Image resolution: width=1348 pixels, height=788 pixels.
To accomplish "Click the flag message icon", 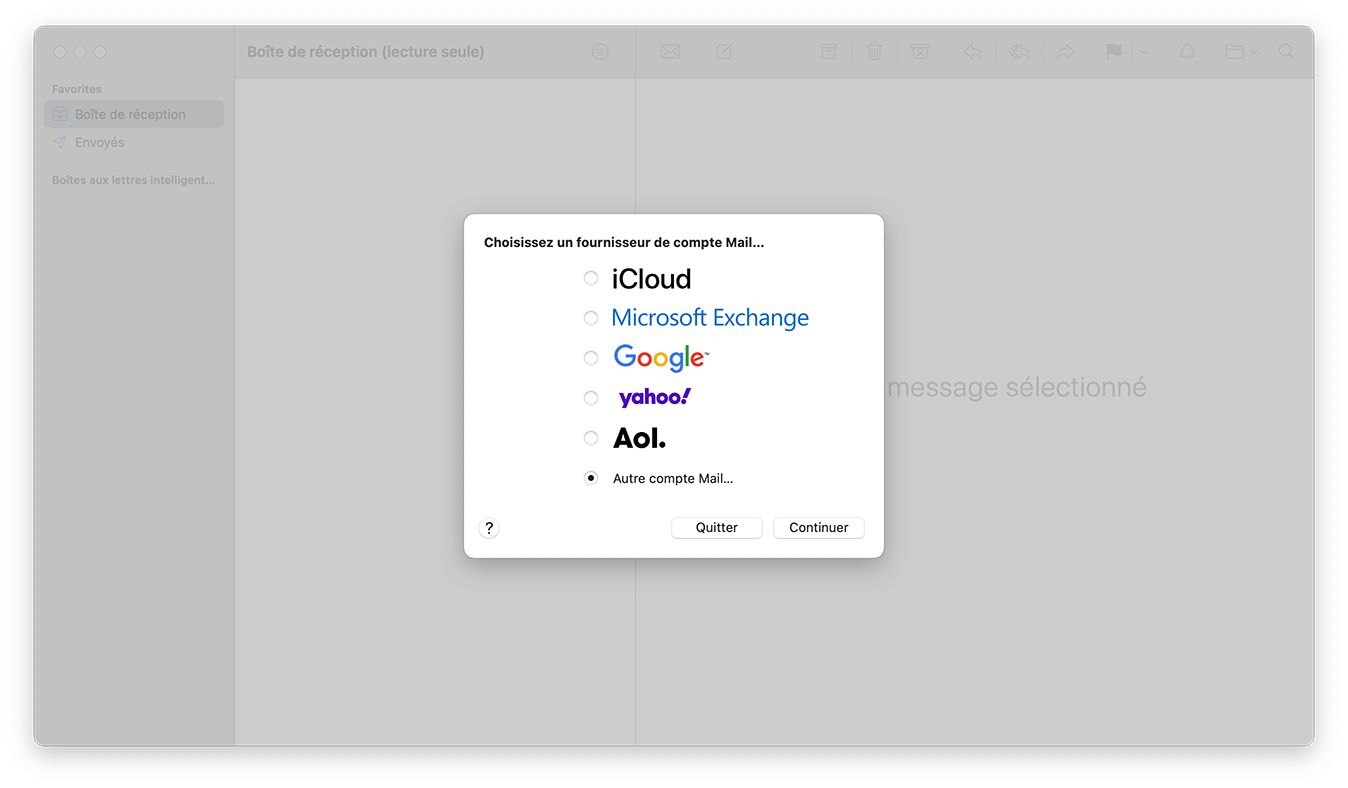I will [1113, 52].
